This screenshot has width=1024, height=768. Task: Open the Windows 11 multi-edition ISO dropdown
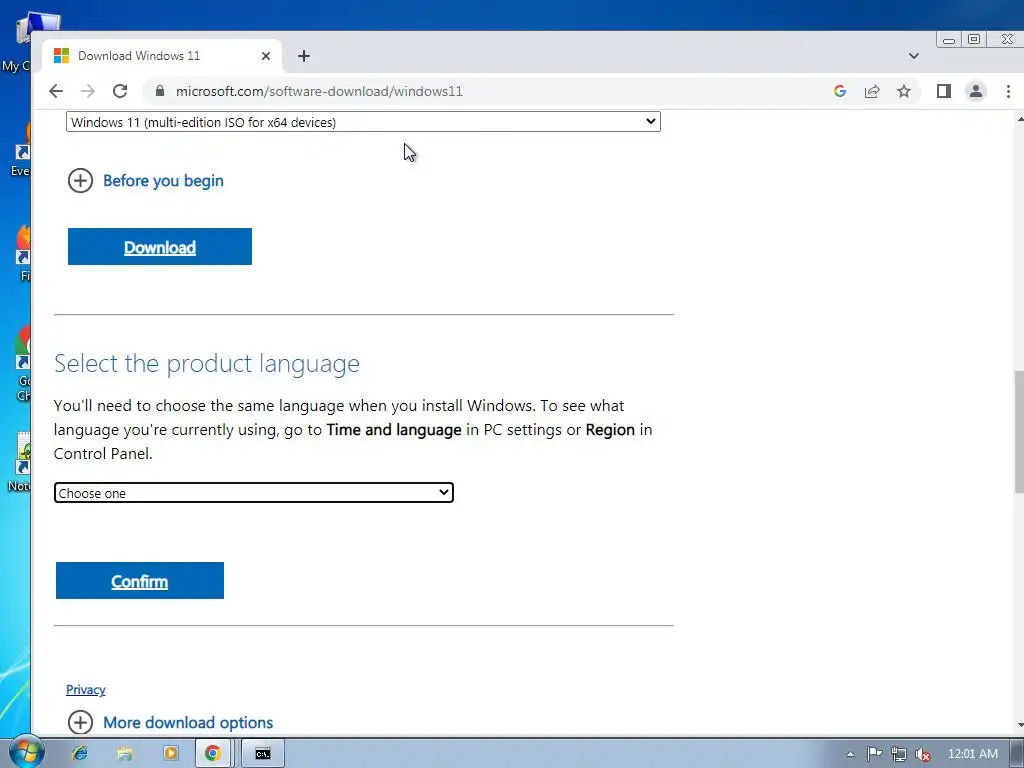click(363, 121)
